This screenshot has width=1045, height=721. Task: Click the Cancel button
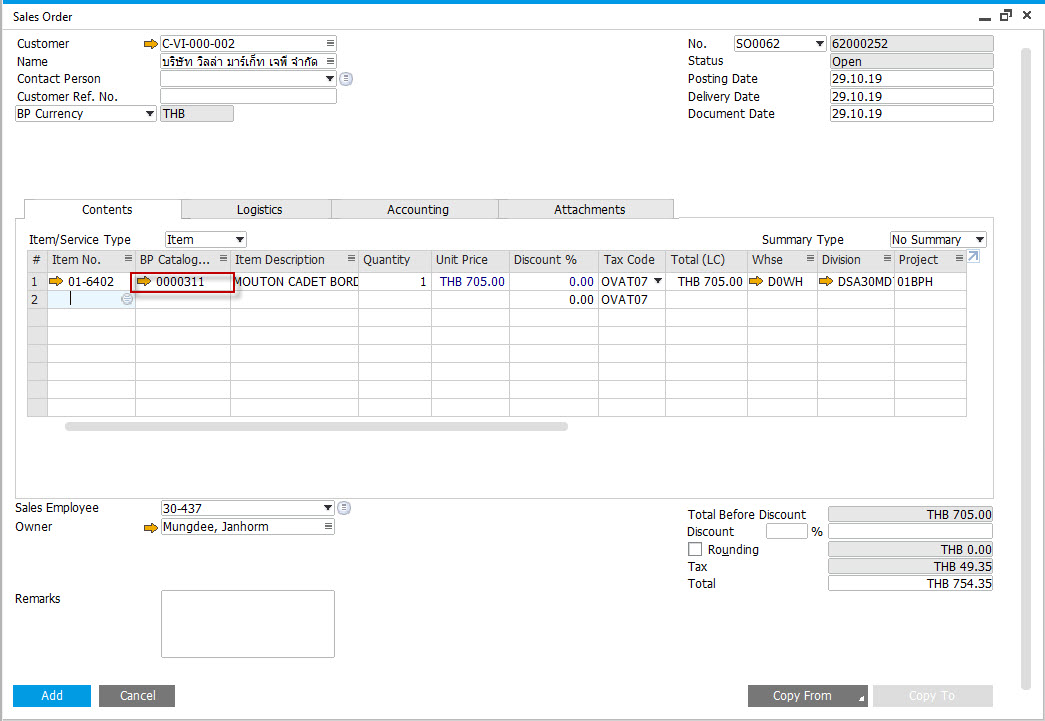(137, 696)
